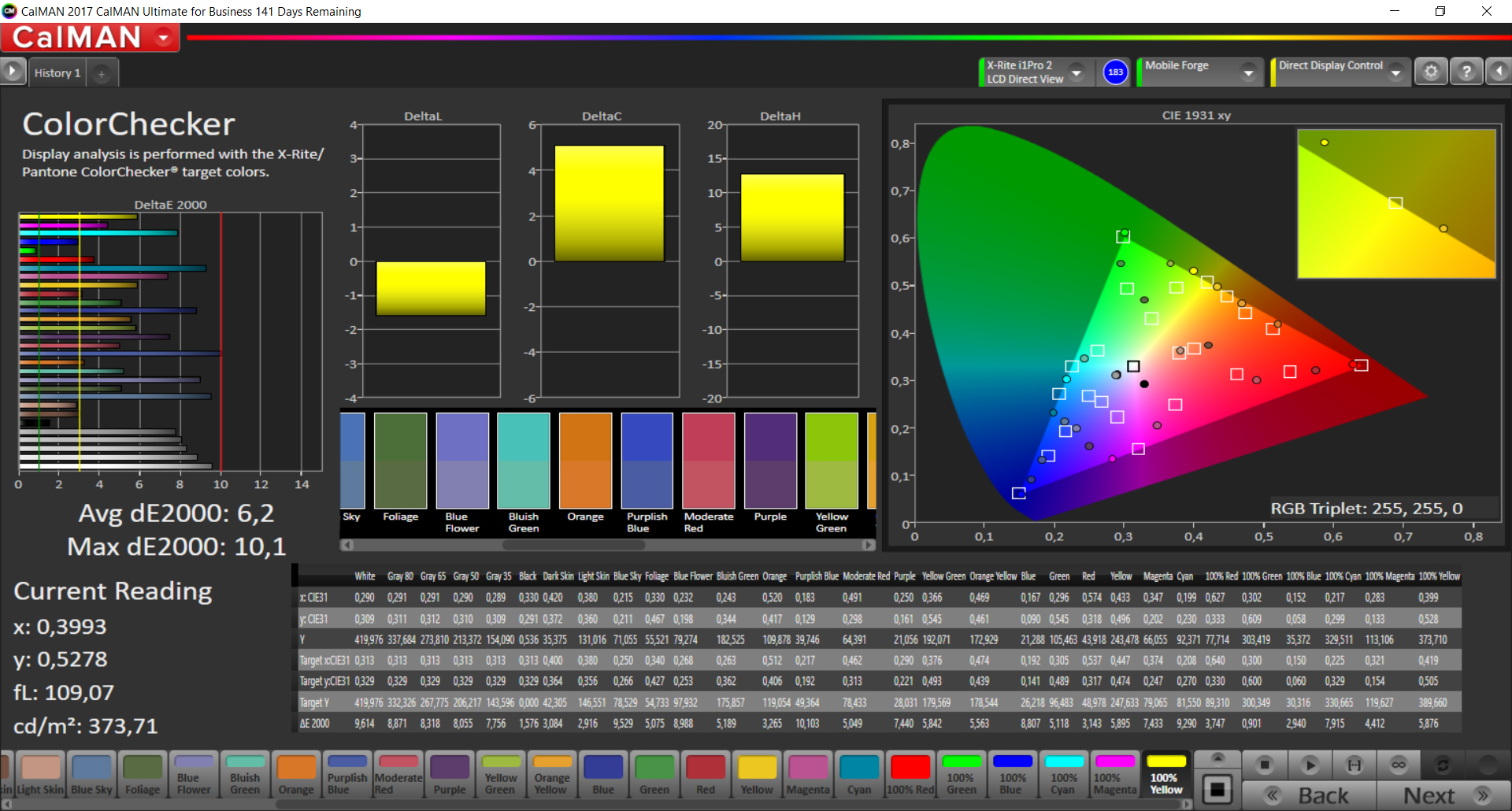
Task: Select the 100% Blue patch
Action: (1012, 775)
